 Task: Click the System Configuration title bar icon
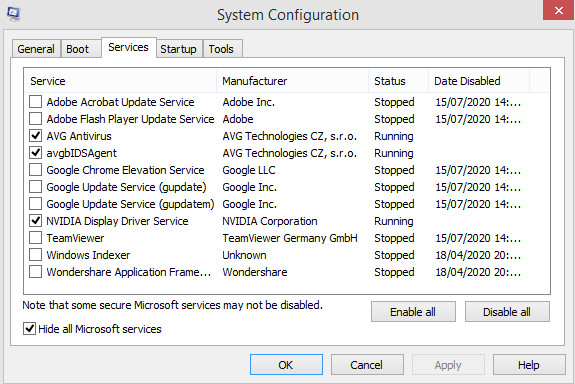pyautogui.click(x=14, y=14)
